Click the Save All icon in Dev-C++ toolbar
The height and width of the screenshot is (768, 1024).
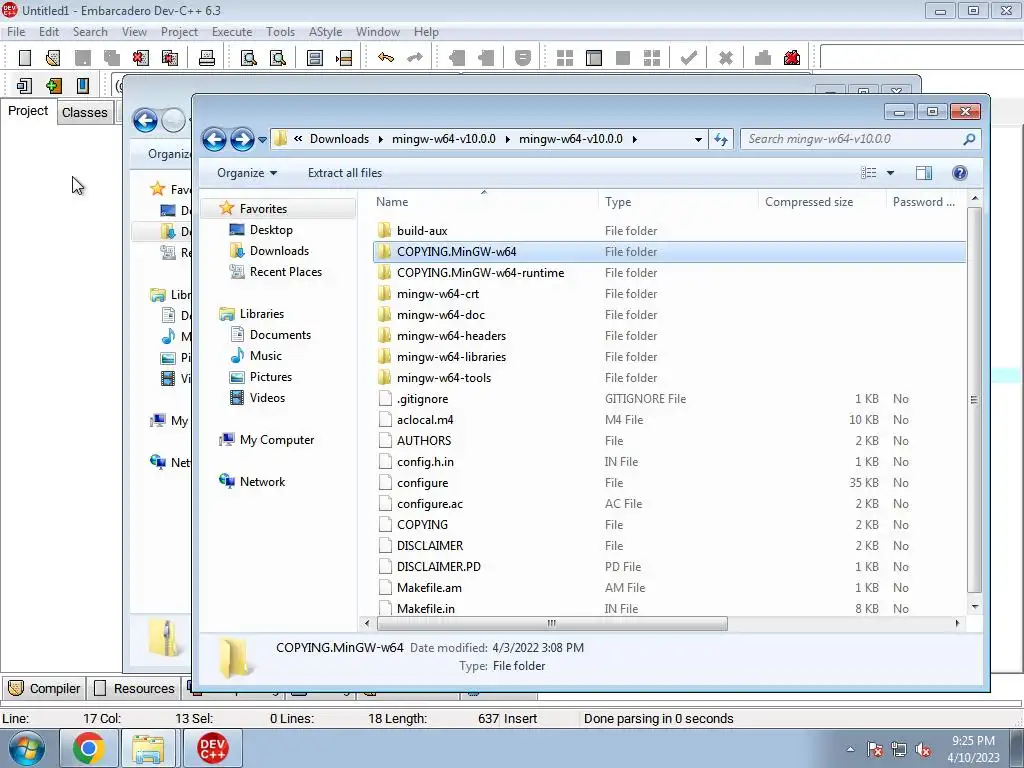point(112,58)
